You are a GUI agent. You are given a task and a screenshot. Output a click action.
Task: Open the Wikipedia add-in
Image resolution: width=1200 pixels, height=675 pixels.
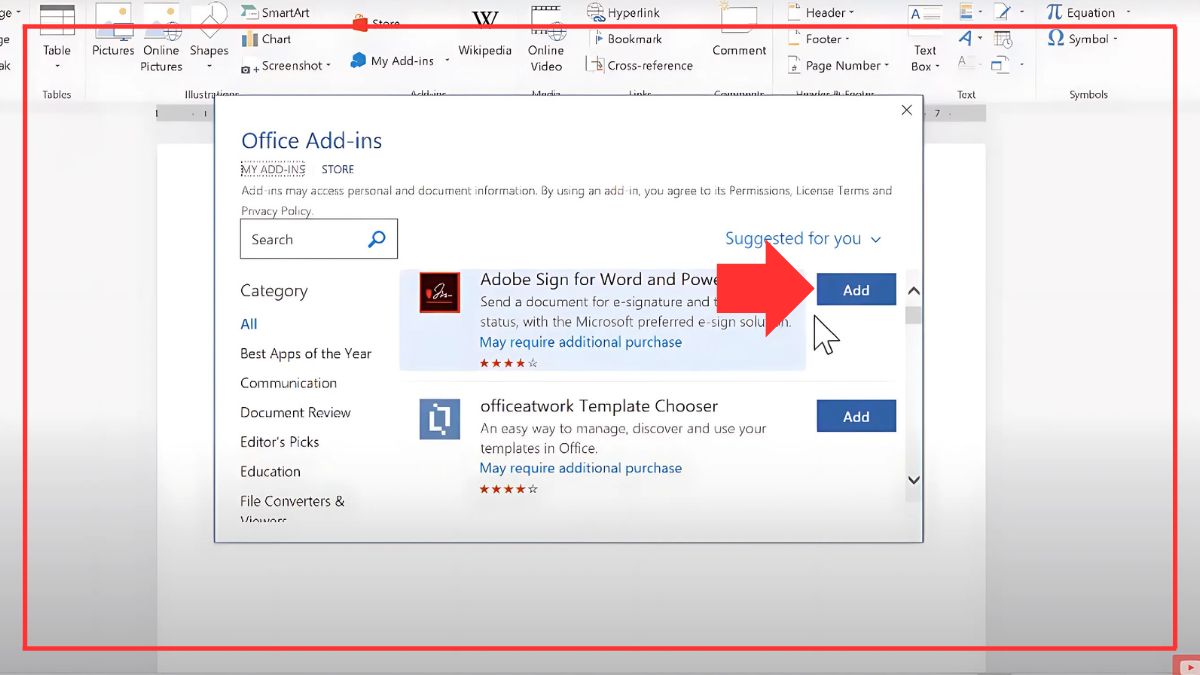[x=485, y=33]
